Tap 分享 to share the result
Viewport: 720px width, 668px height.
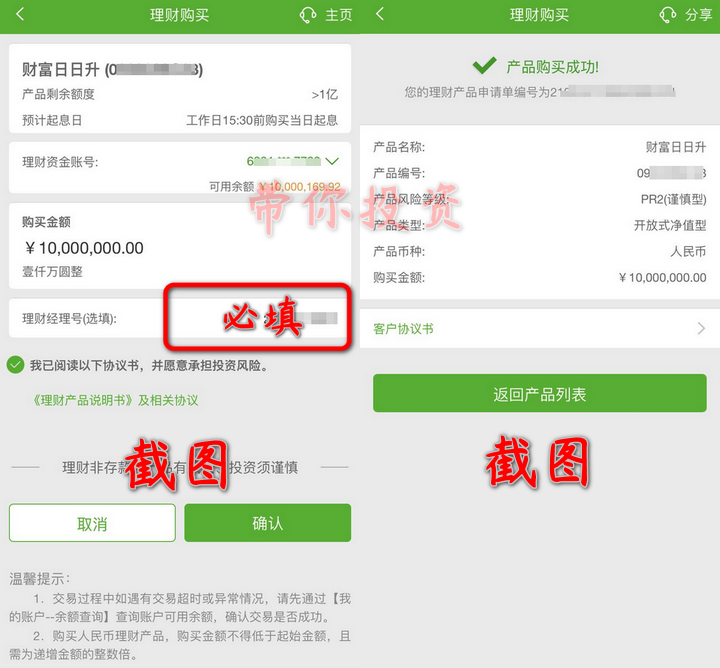(698, 15)
